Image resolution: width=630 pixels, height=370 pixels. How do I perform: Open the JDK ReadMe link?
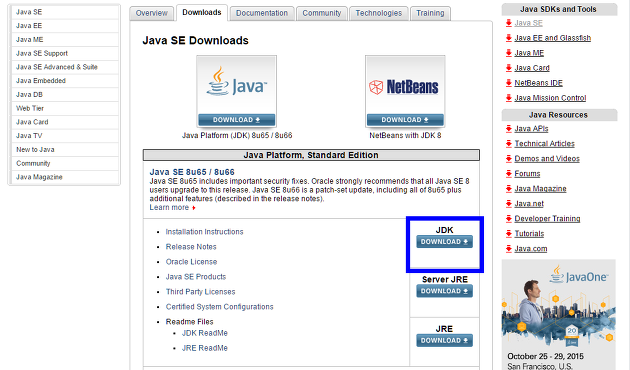[x=205, y=333]
